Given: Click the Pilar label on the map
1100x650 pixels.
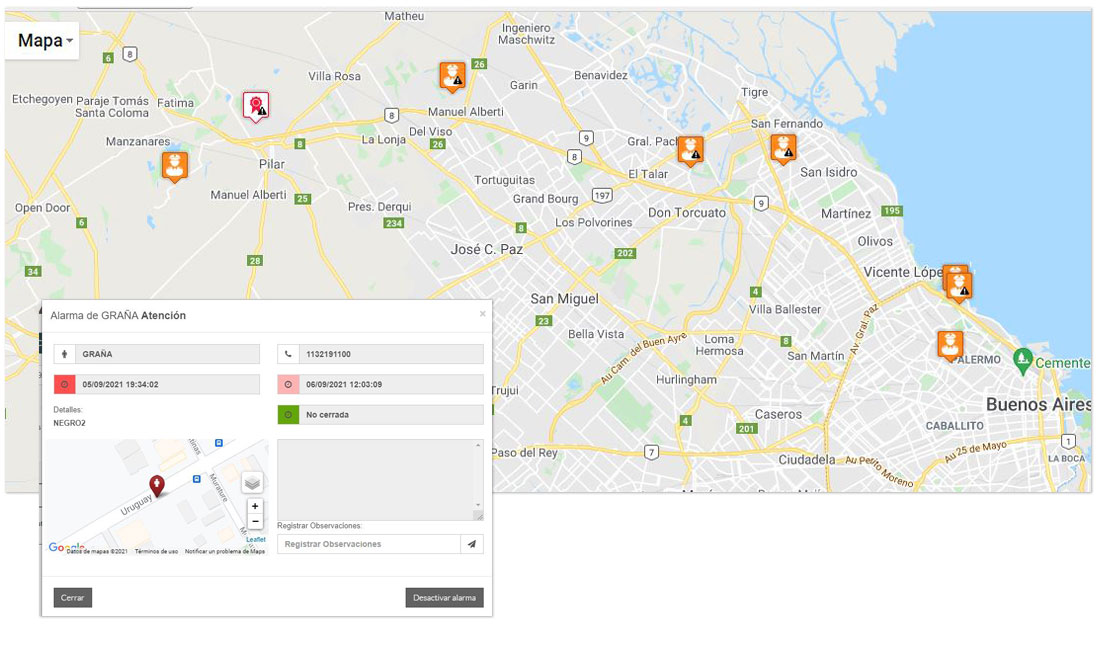Looking at the screenshot, I should click(x=272, y=164).
